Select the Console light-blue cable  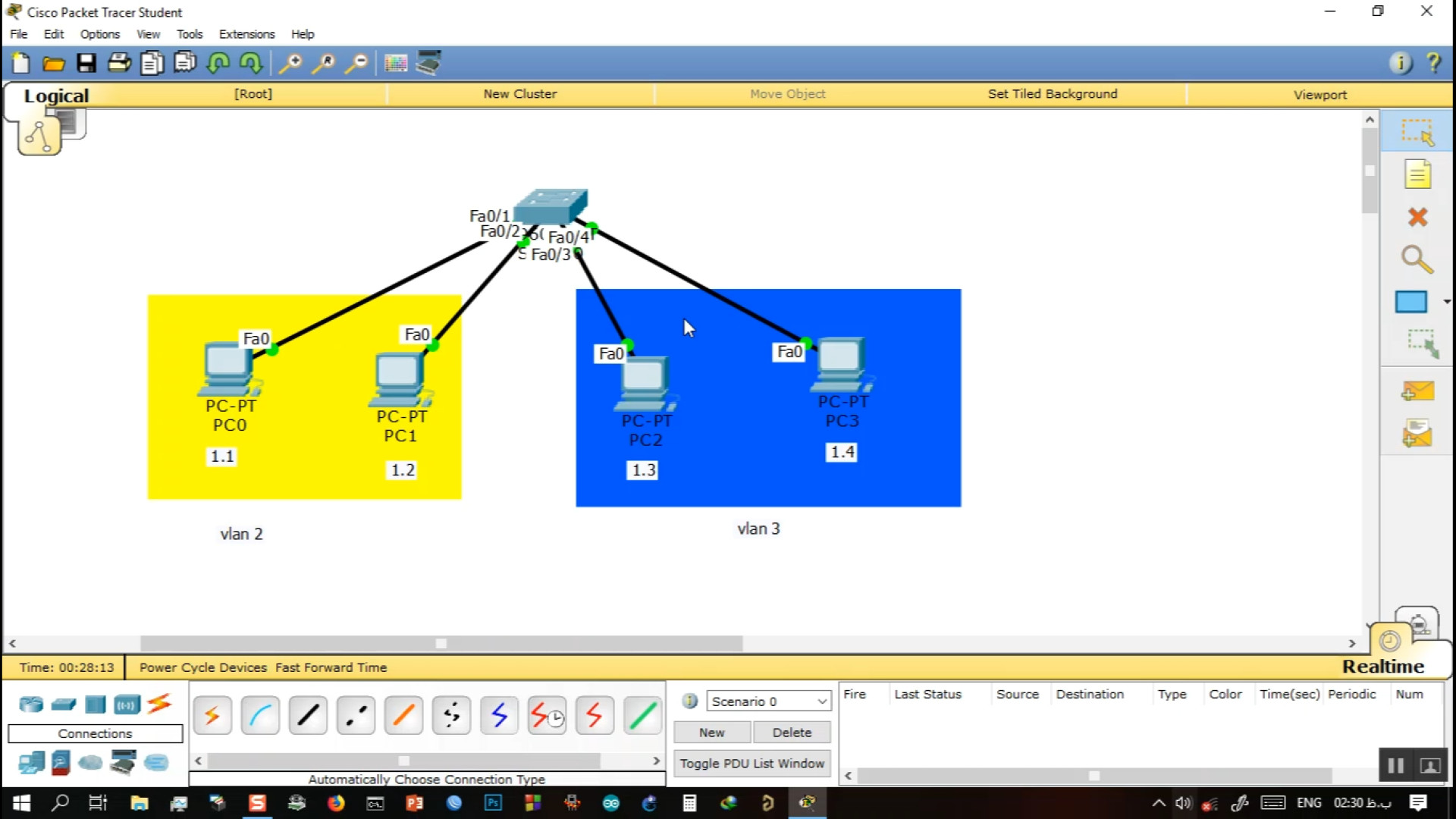point(260,715)
